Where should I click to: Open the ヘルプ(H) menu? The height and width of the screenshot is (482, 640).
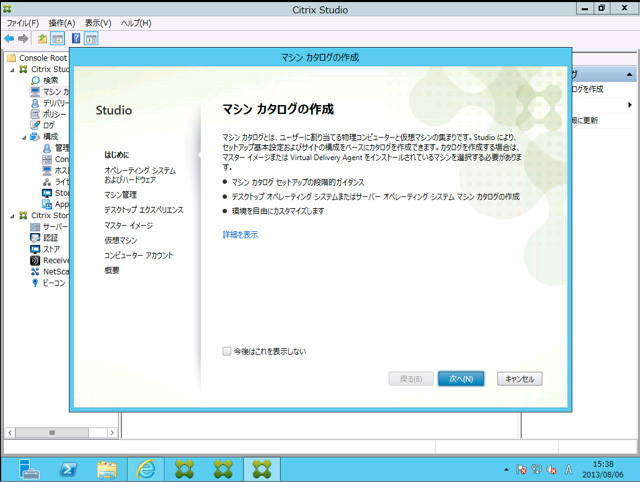point(136,23)
